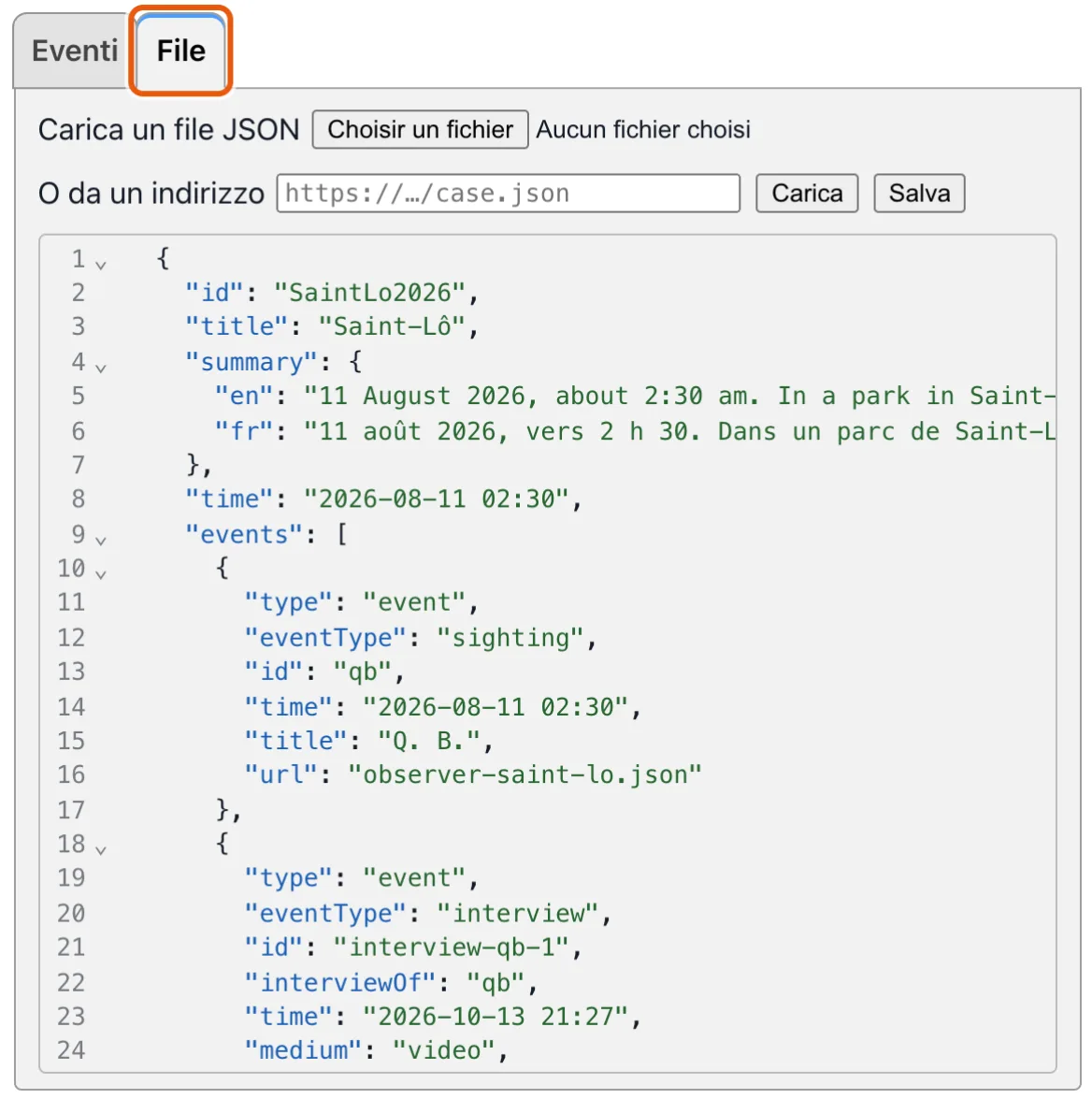Click the "video" medium value
This screenshot has height=1099, width=1092.
tap(444, 1050)
